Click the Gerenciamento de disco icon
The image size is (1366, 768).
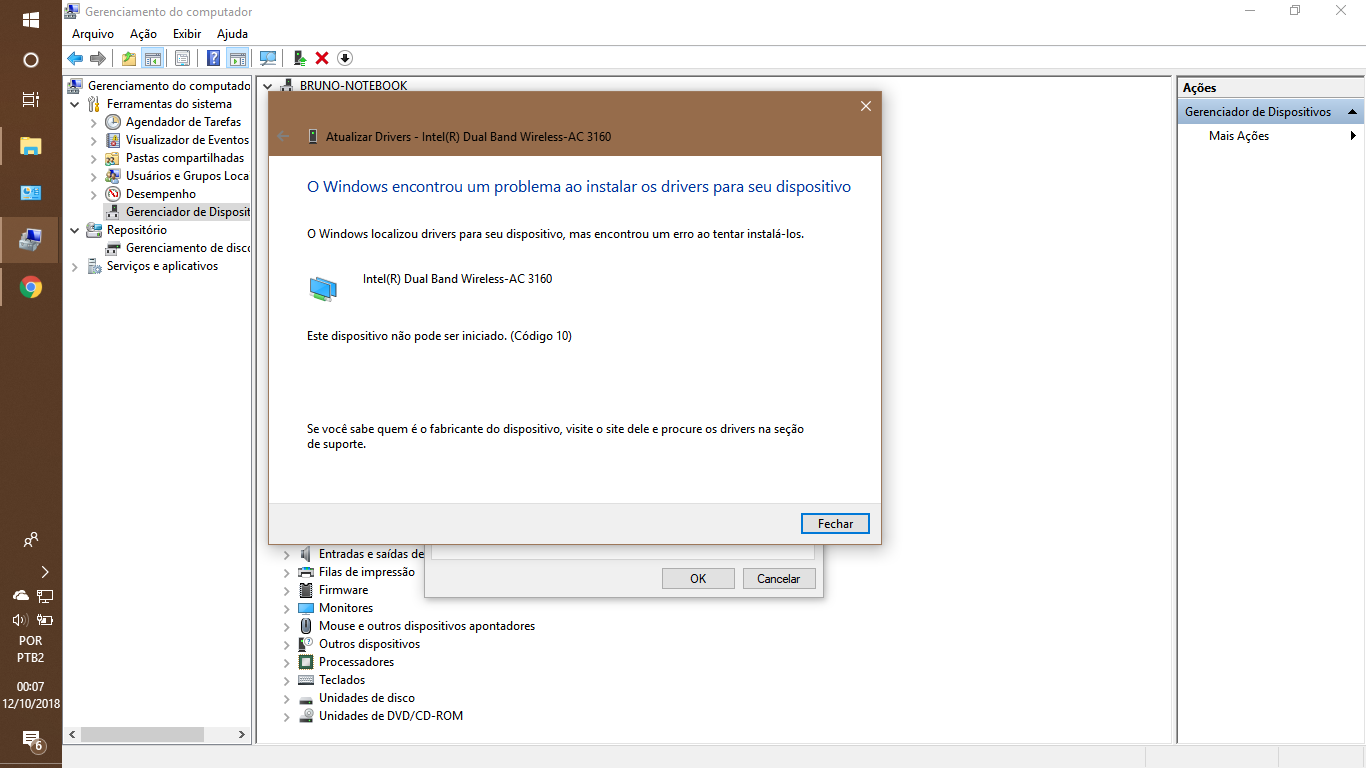113,248
